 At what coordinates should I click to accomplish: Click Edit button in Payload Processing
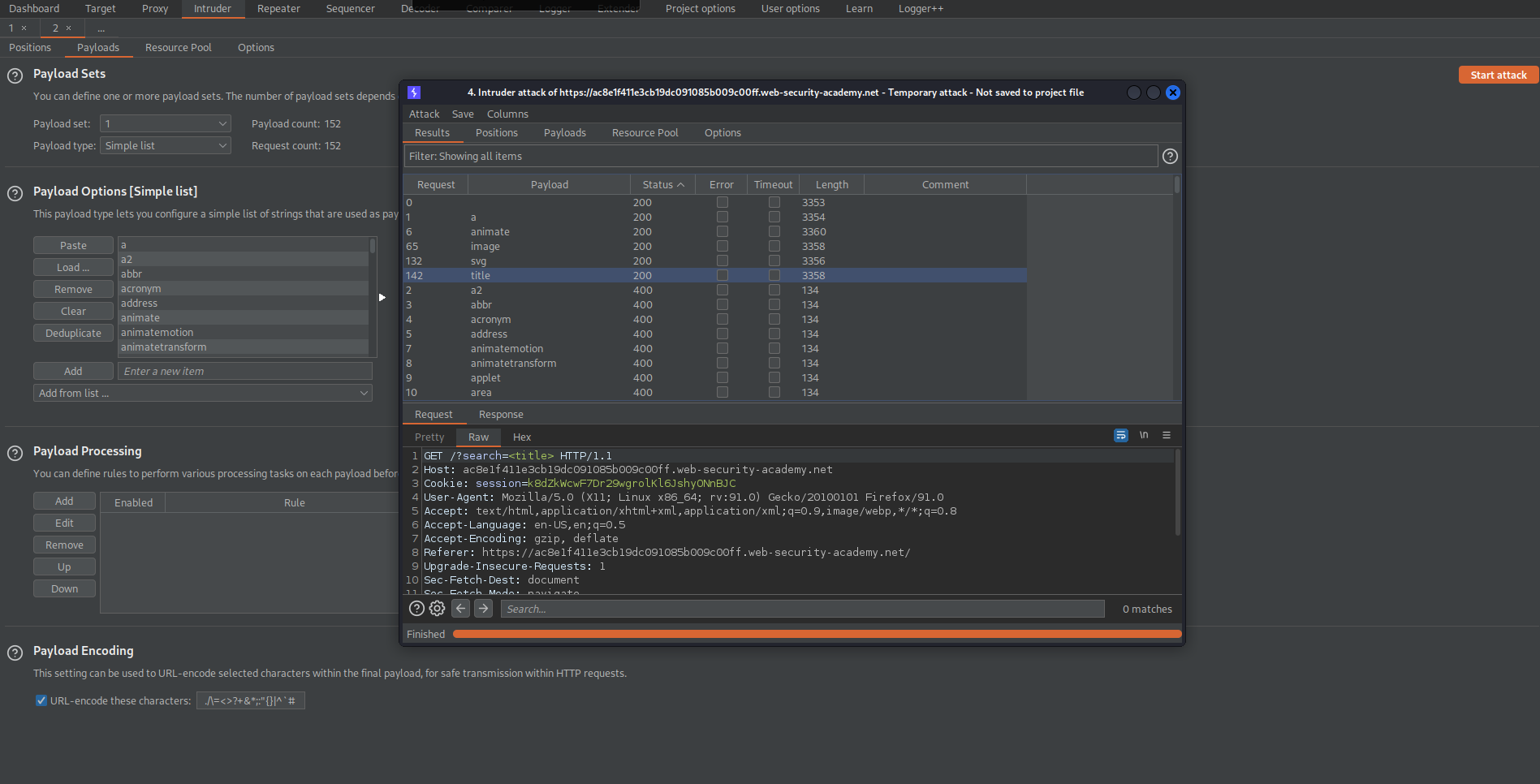[x=64, y=523]
